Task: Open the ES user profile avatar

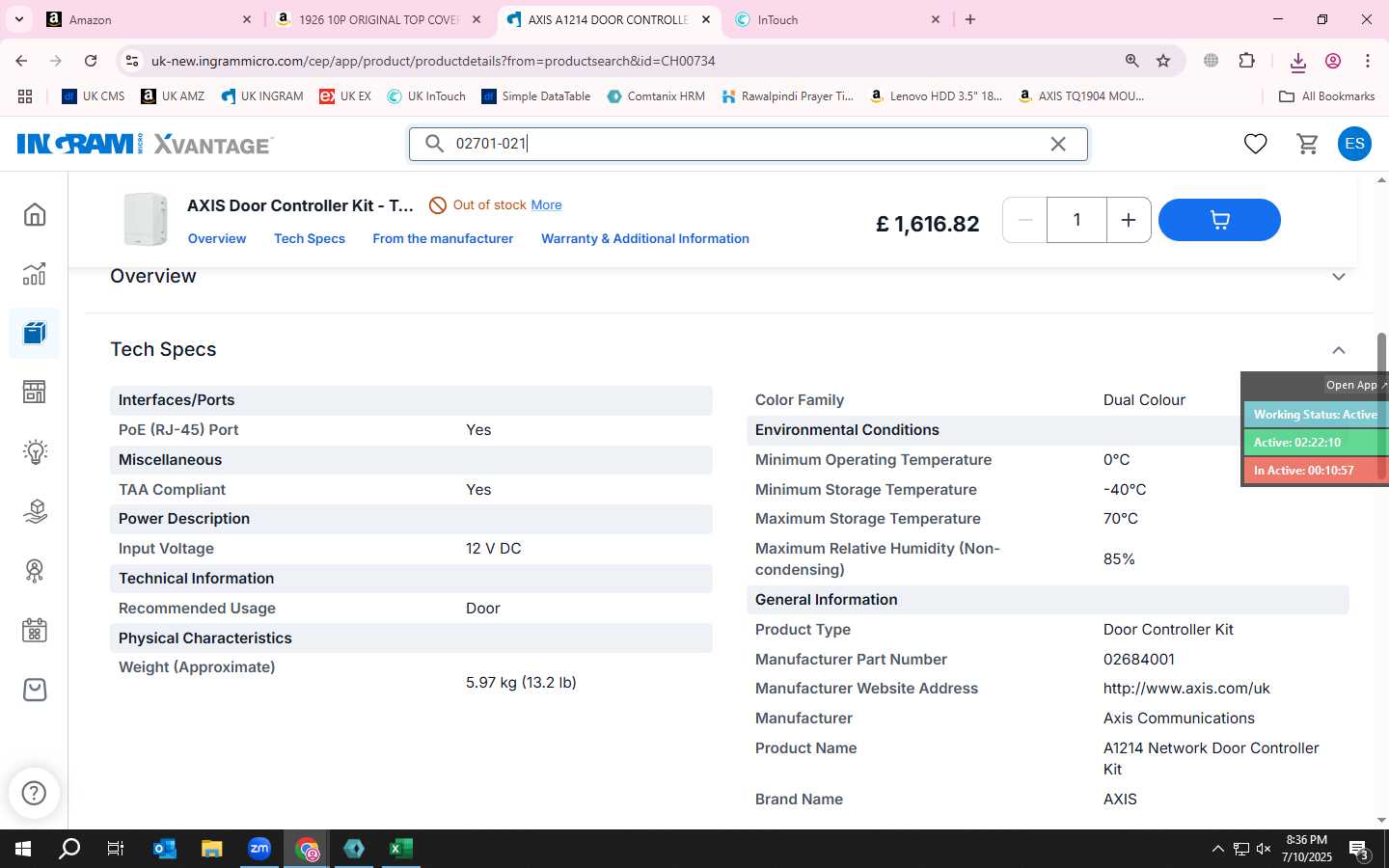Action: pyautogui.click(x=1354, y=144)
